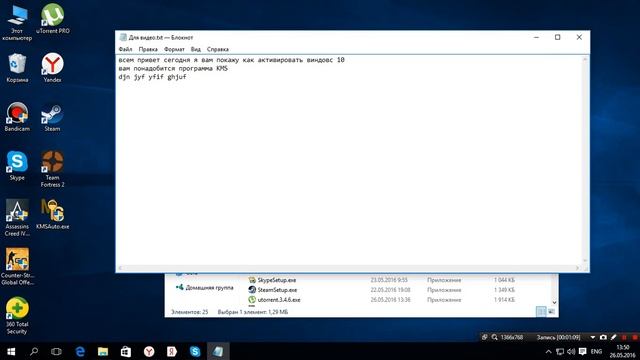This screenshot has width=640, height=360.
Task: Select the Yandex browser desktop shortcut
Action: coord(52,68)
